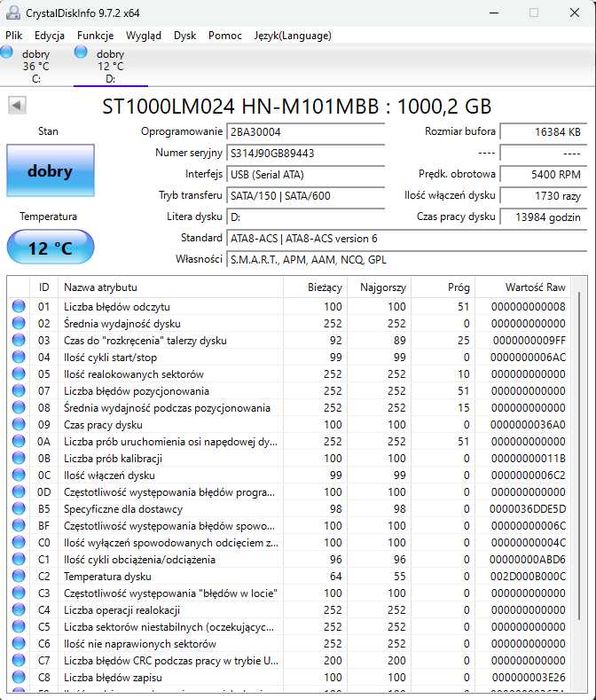
Task: Click status orb of attribute C7 row
Action: [18, 660]
